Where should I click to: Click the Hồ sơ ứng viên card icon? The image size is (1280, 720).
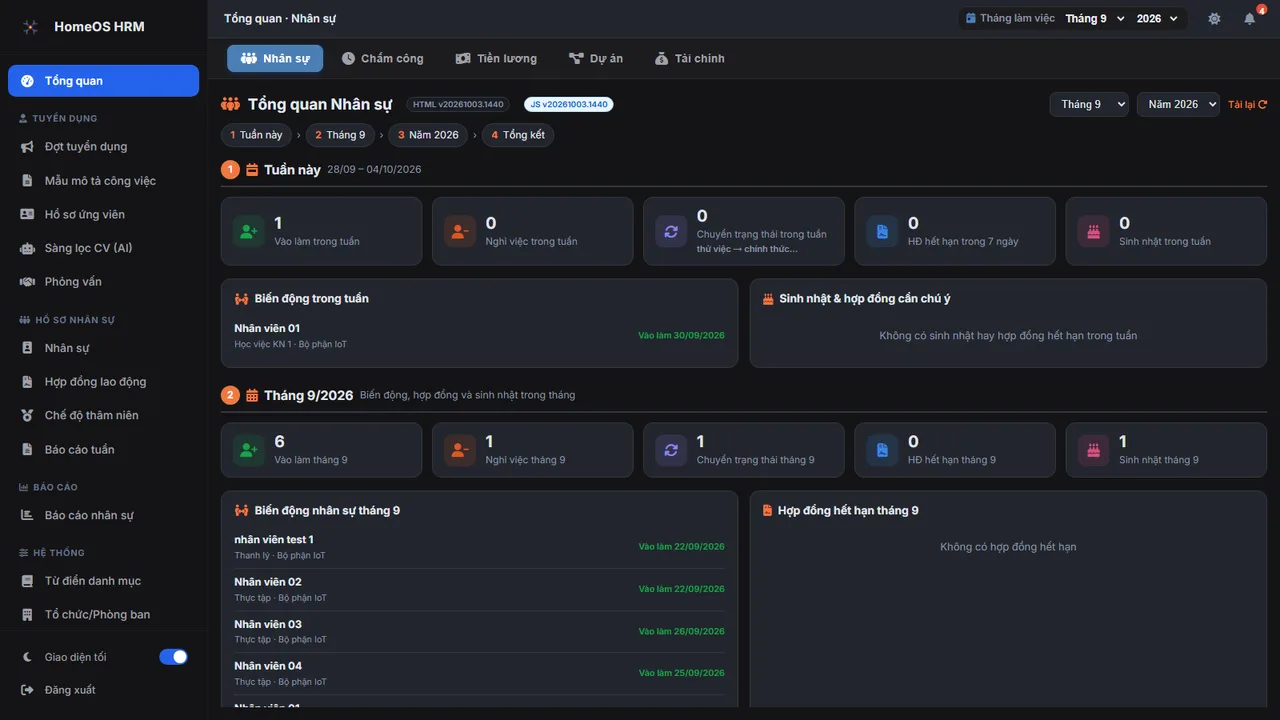tap(27, 214)
